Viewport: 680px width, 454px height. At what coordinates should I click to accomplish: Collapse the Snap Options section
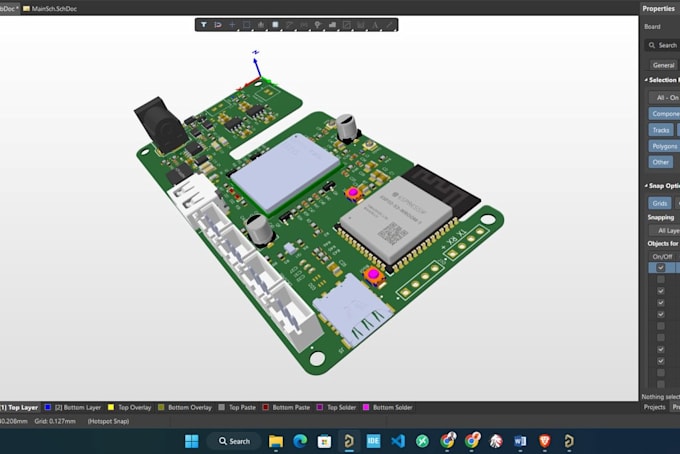tap(646, 186)
